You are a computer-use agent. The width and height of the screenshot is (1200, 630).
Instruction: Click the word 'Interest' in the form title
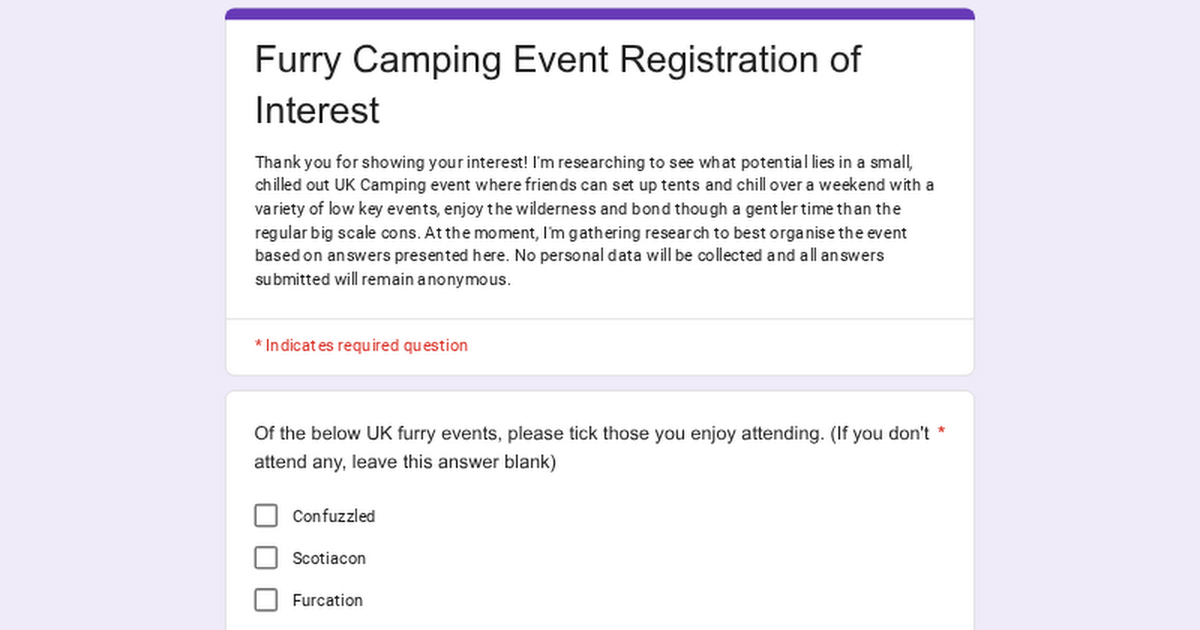317,110
